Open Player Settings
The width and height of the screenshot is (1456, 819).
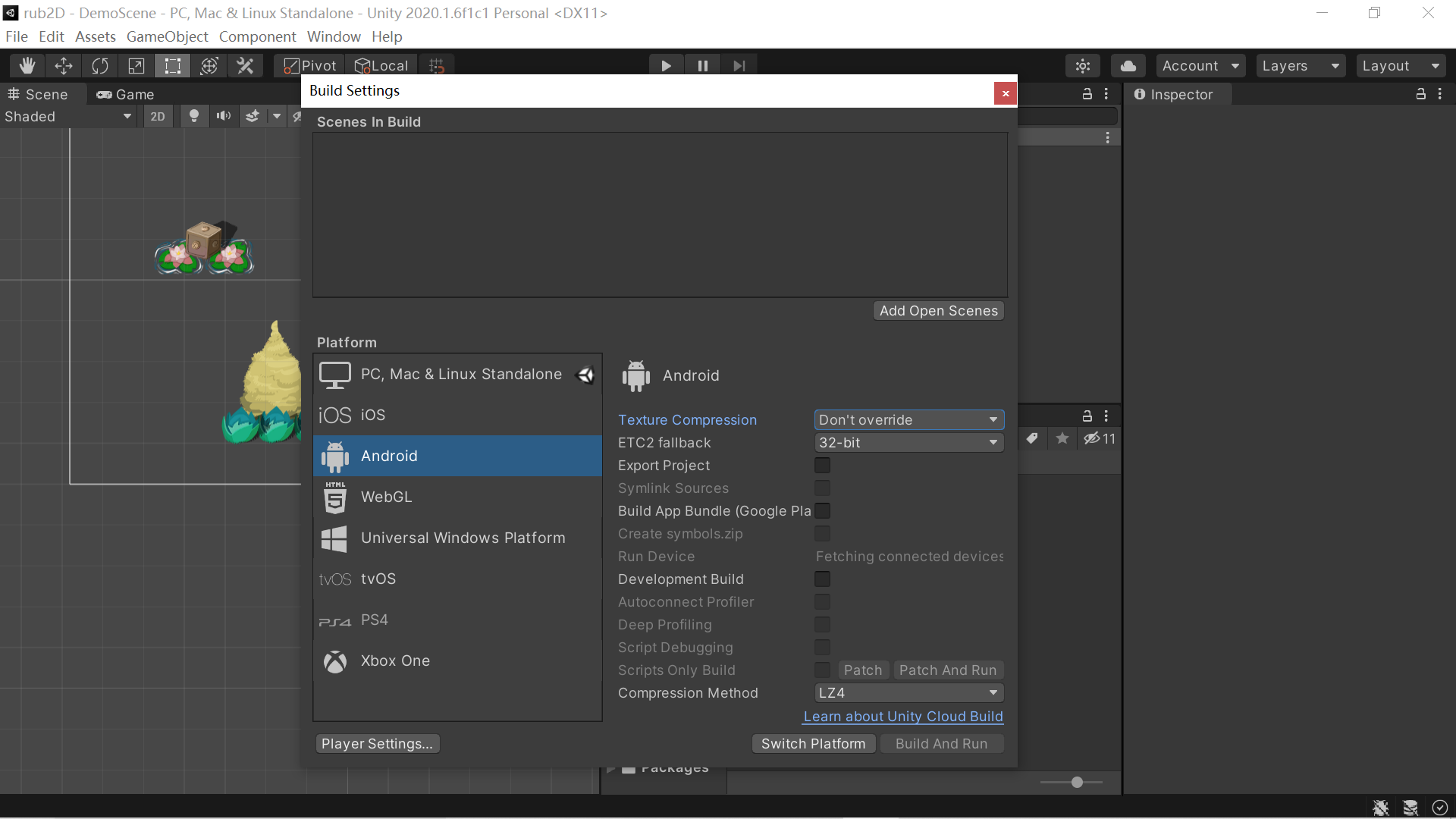click(x=378, y=743)
